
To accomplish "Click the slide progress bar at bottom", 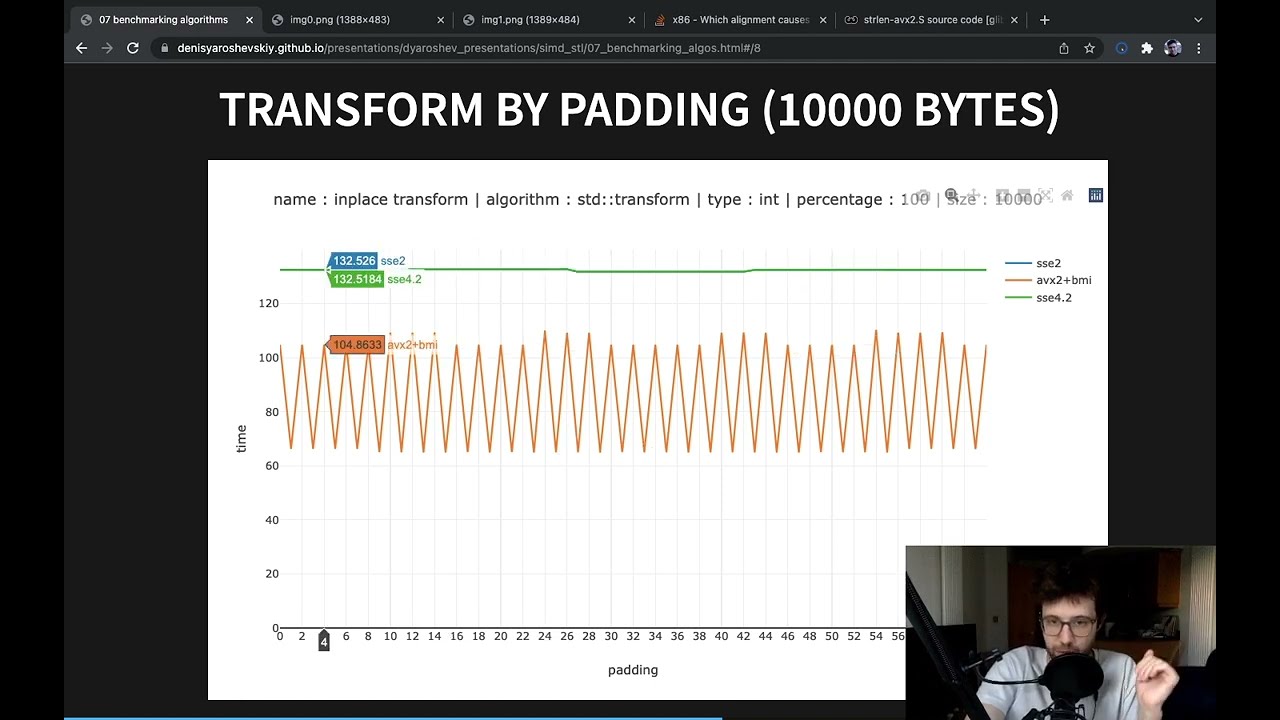I will tap(640, 717).
